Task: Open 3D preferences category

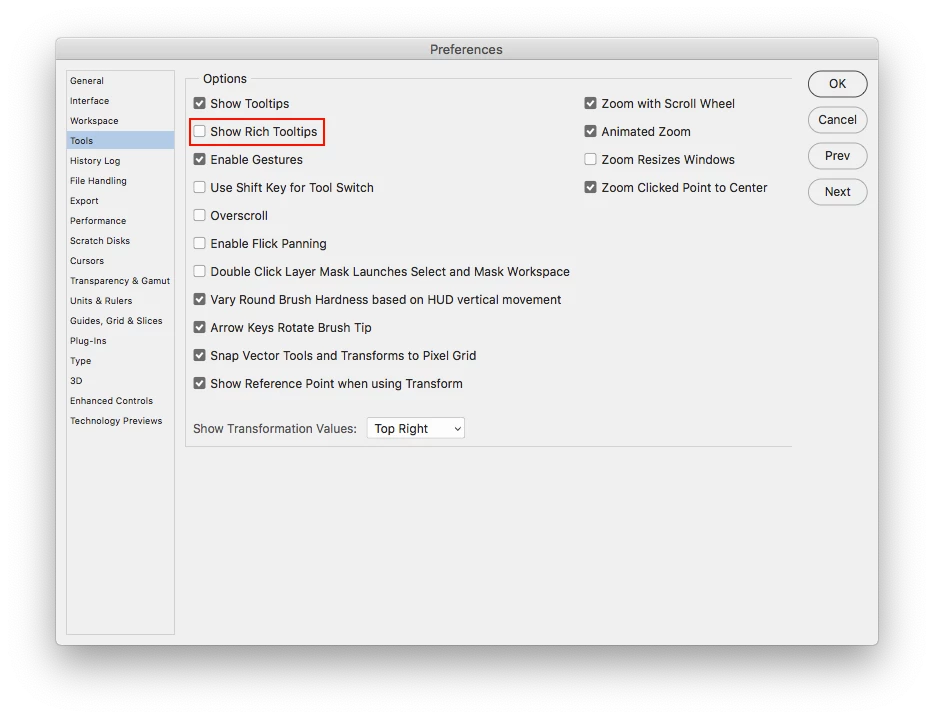Action: (120, 381)
